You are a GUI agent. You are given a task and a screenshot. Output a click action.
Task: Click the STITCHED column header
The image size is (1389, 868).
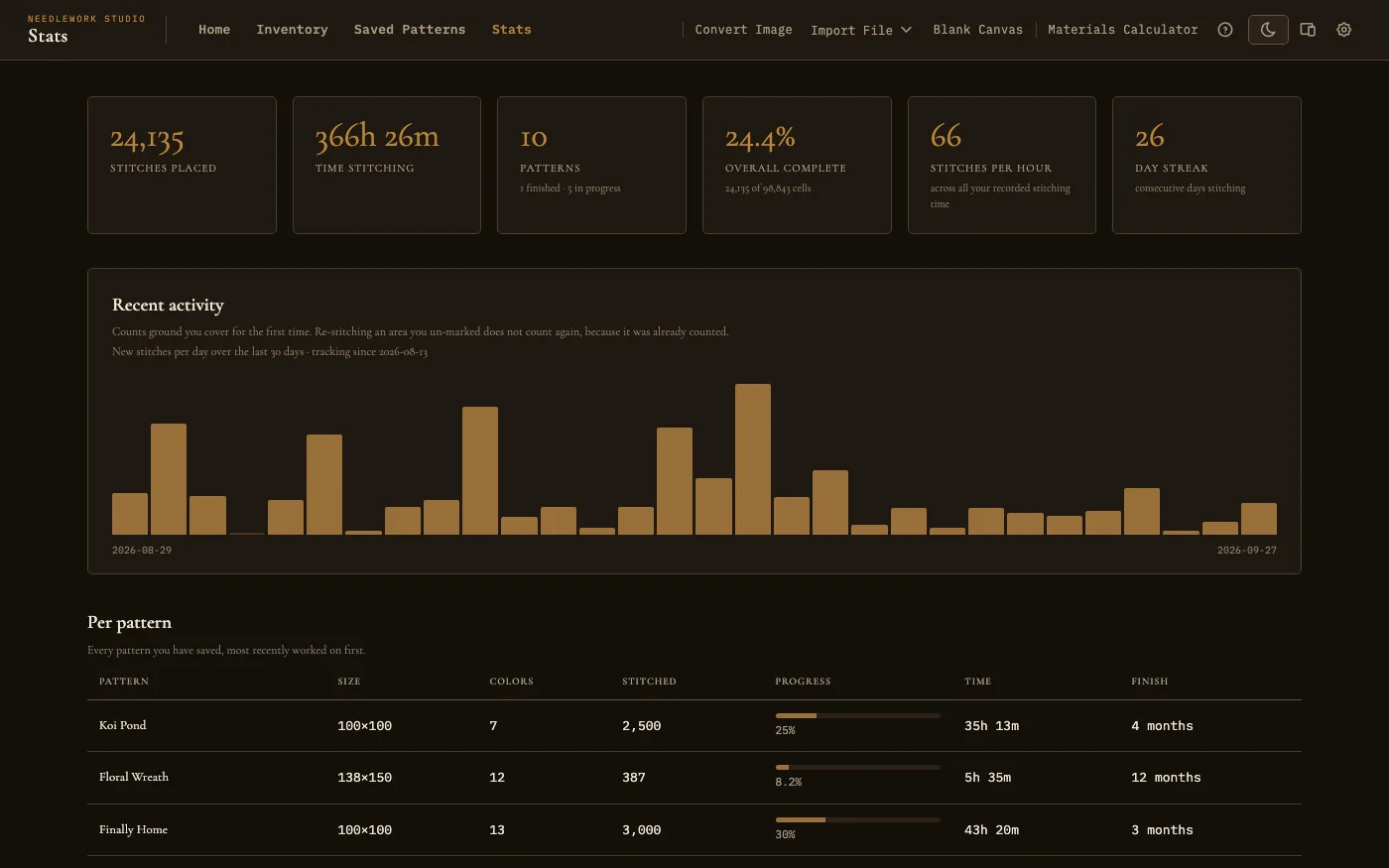649,682
